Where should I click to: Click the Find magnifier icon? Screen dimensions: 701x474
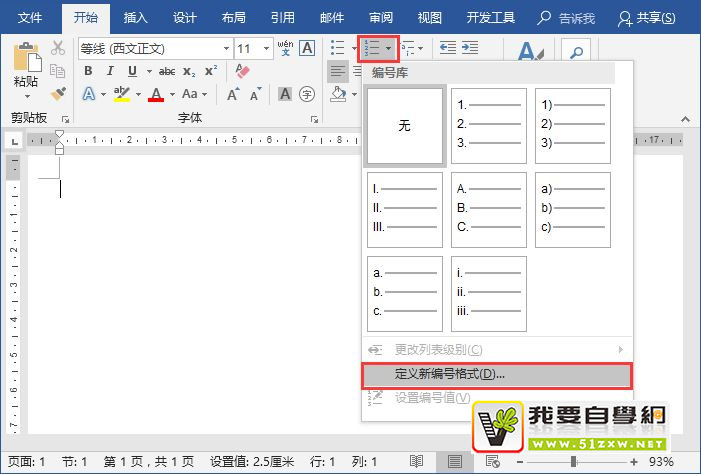[576, 51]
